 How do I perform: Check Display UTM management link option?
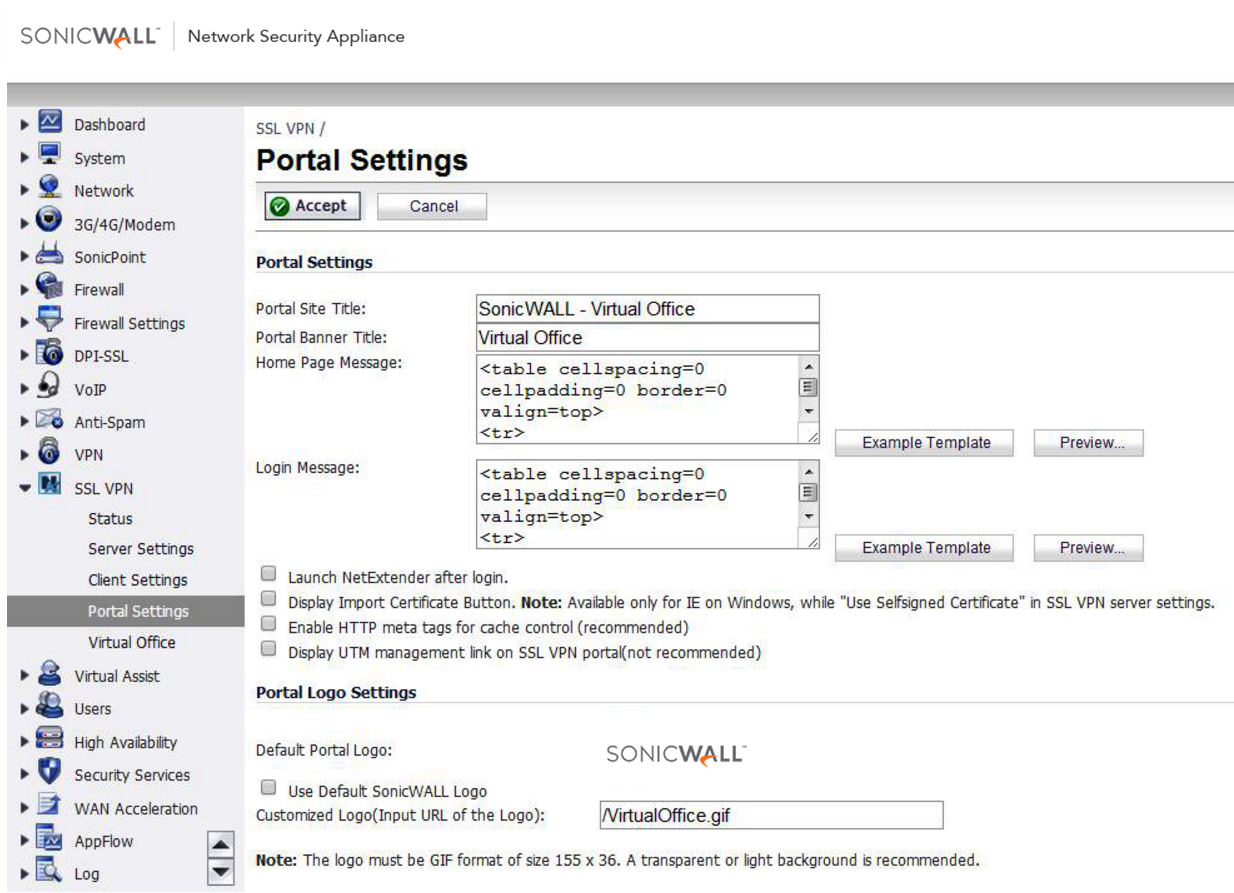(x=268, y=650)
